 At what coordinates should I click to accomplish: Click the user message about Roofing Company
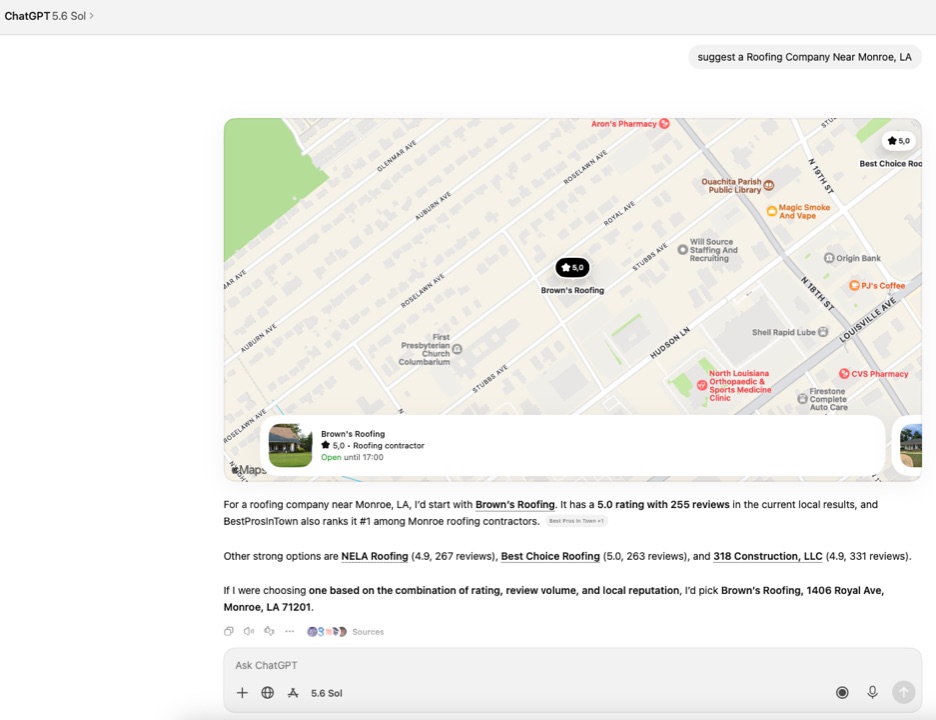click(x=804, y=57)
